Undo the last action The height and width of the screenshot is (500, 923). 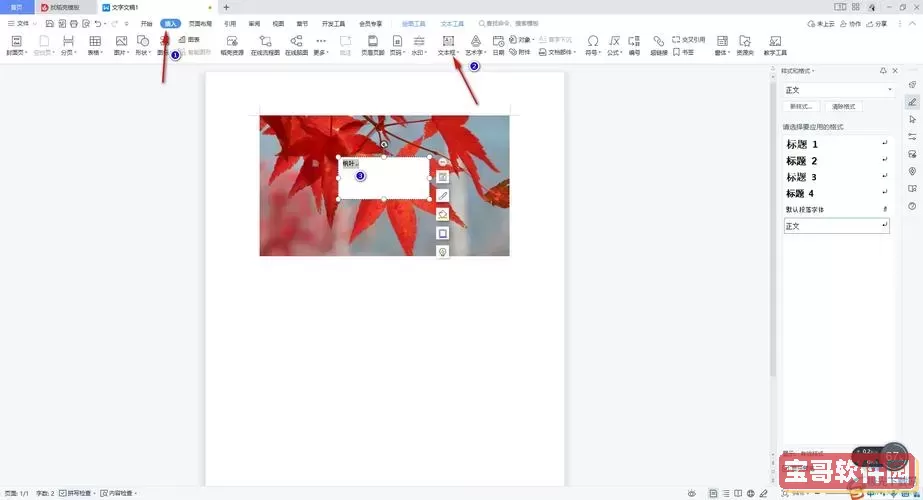click(98, 24)
